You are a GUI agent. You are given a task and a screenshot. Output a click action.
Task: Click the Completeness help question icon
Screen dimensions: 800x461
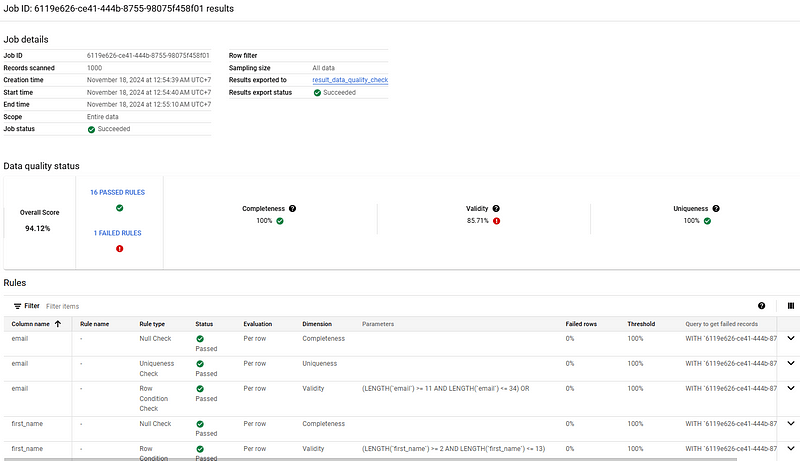(x=292, y=209)
